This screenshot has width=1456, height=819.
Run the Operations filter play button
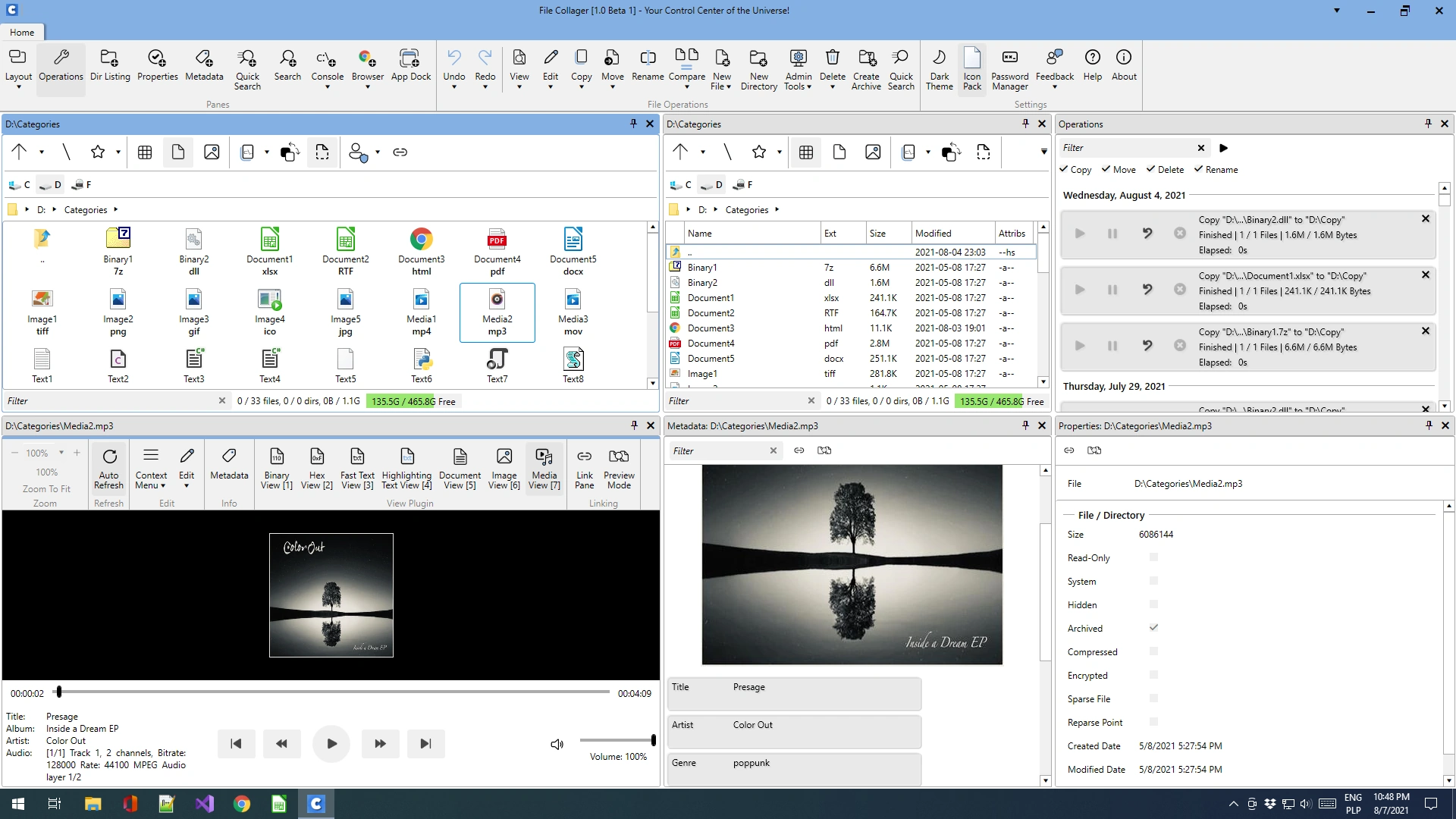1223,149
